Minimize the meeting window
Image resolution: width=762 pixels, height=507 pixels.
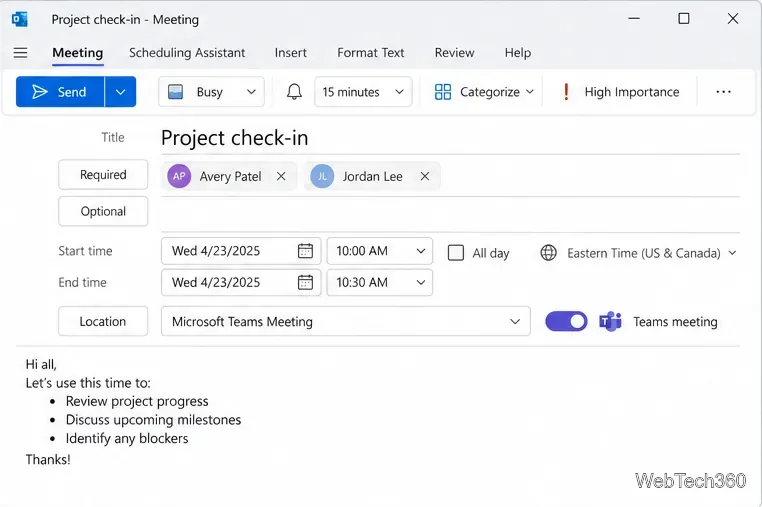pyautogui.click(x=634, y=18)
